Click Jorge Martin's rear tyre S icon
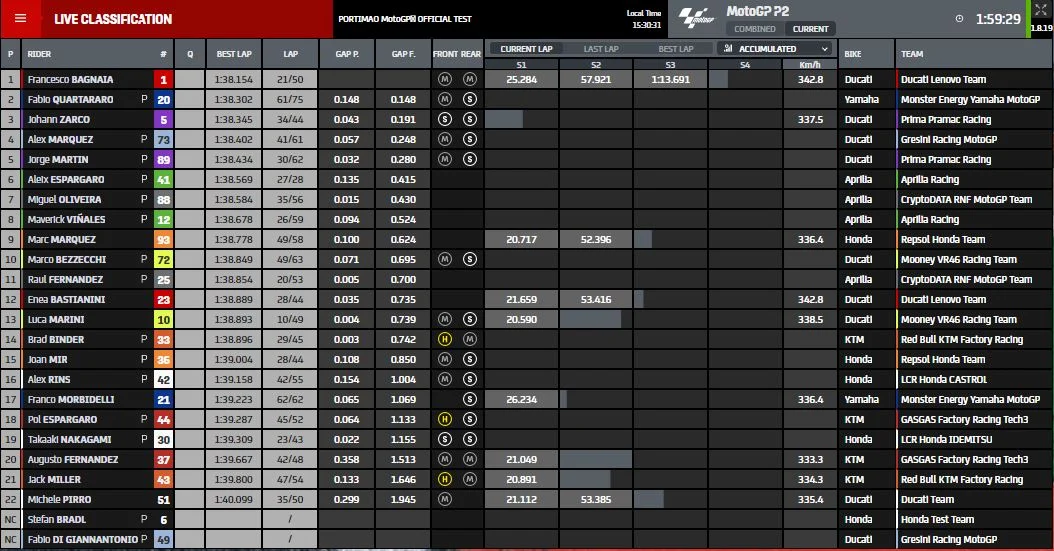The height and width of the screenshot is (551, 1054). tap(470, 159)
